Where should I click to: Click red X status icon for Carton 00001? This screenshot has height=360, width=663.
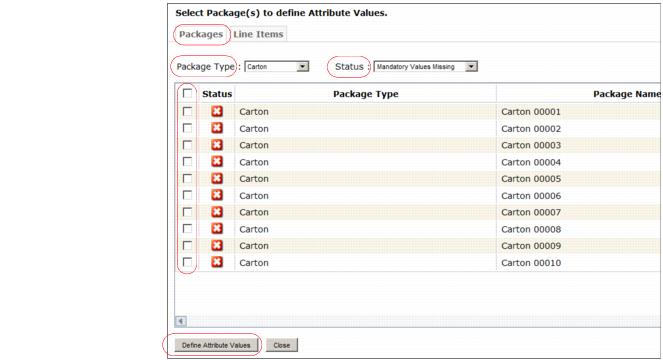(x=217, y=111)
